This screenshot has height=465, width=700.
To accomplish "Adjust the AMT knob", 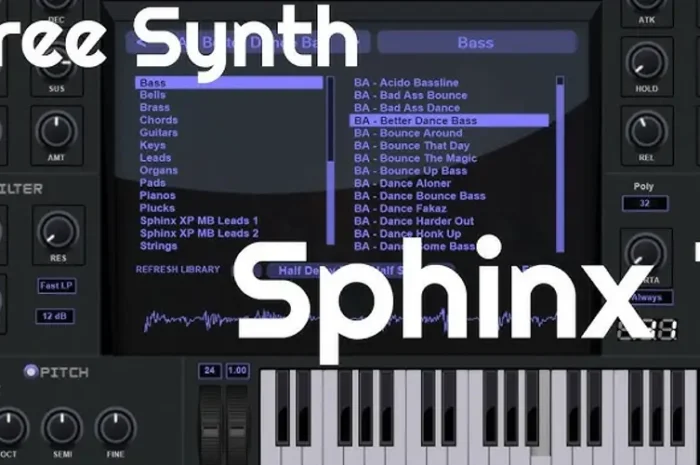I will coord(57,131).
